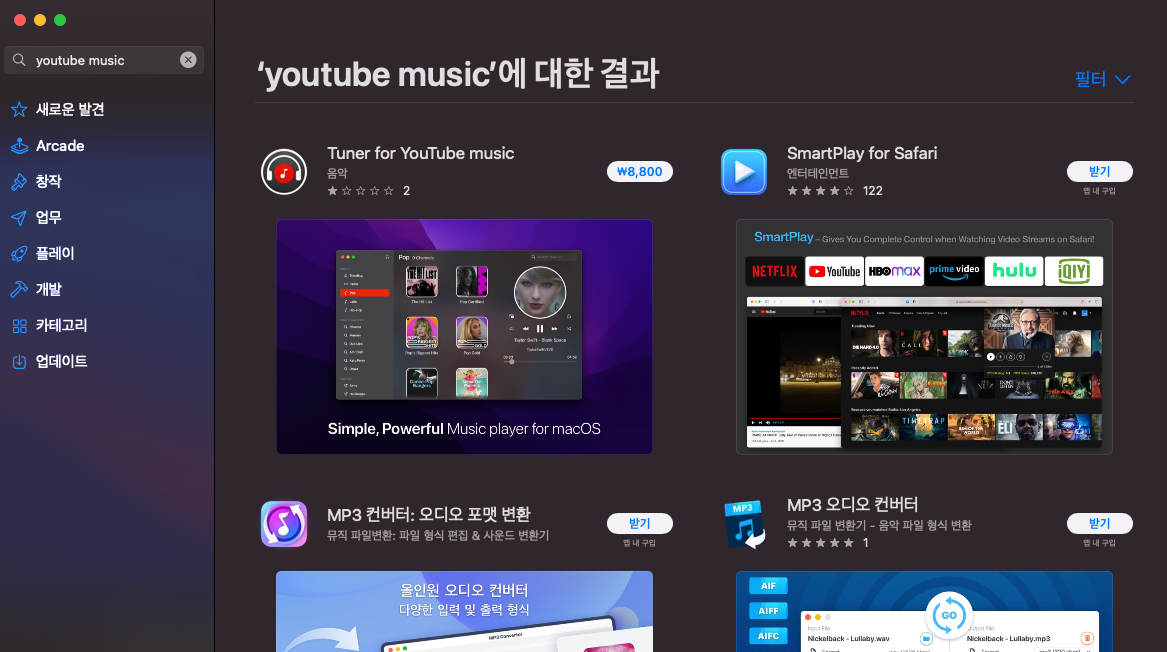Click subtitle 뮤직 파일 변환기 - 음악 파일 형식 변환
The height and width of the screenshot is (652, 1167).
click(x=879, y=525)
